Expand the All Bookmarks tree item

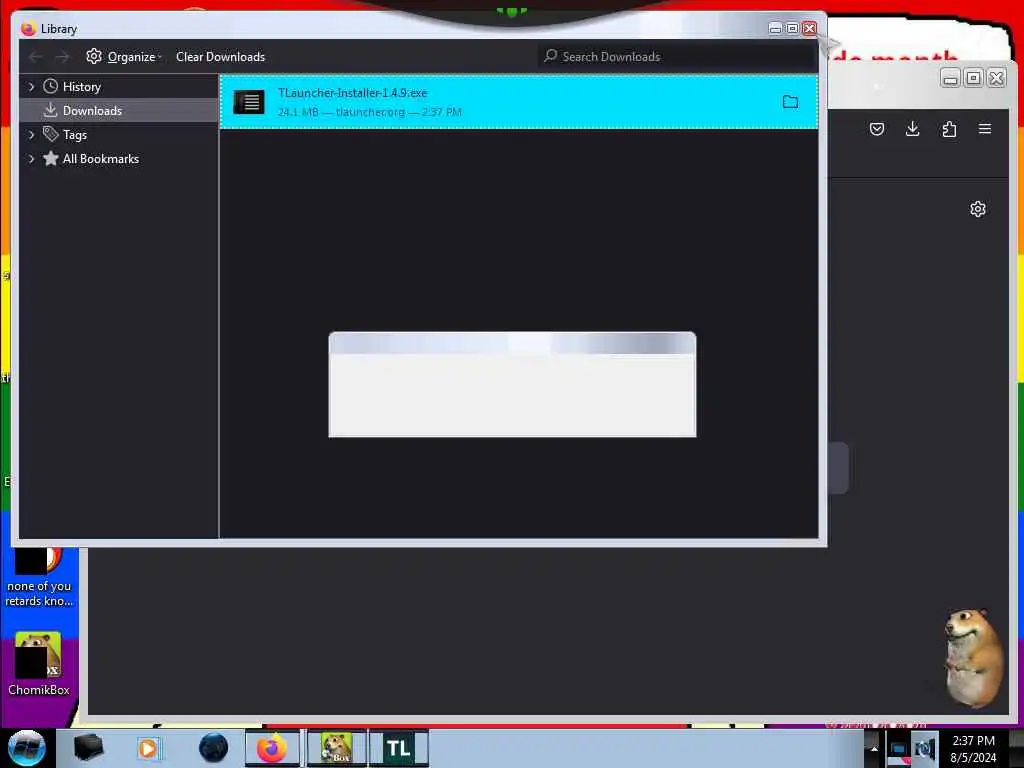point(31,159)
